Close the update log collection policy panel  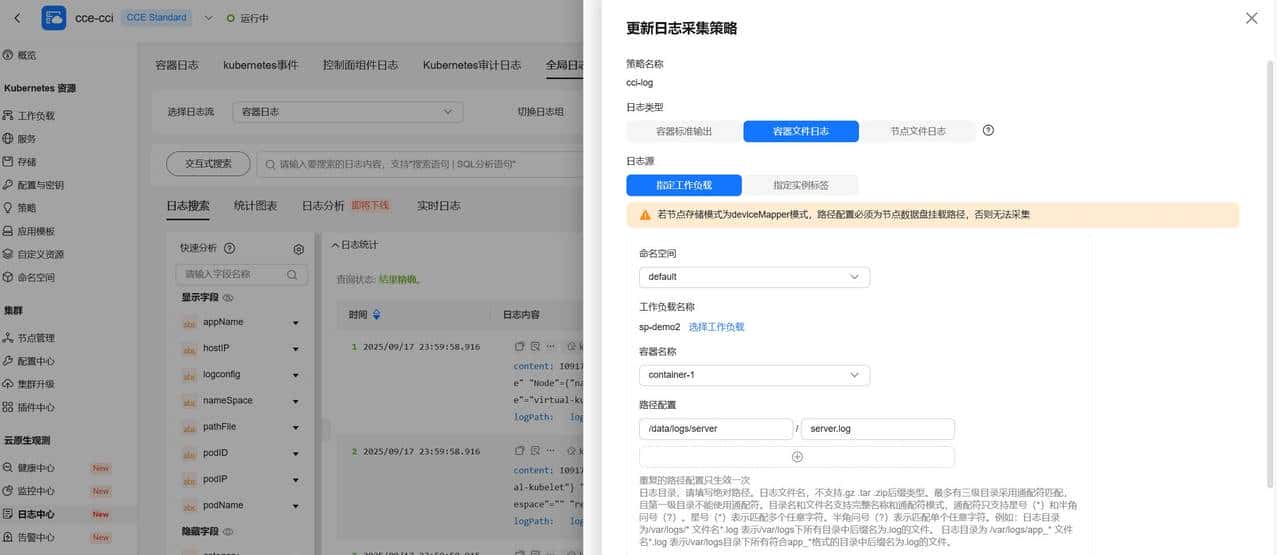click(1251, 18)
